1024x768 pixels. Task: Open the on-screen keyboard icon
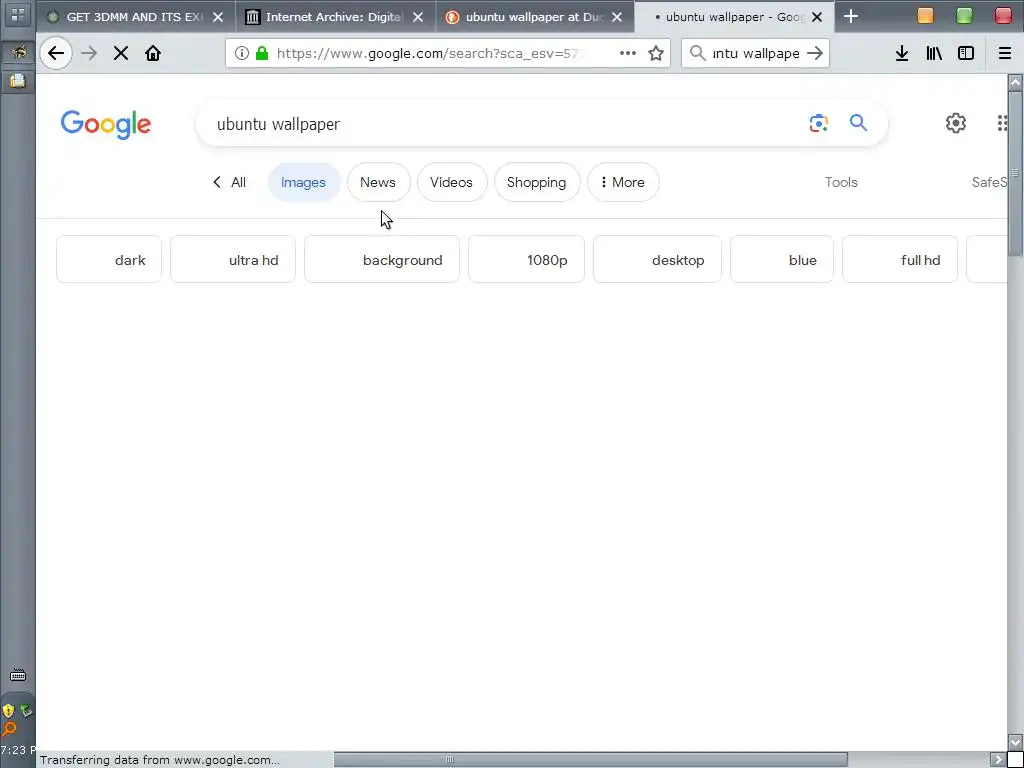click(18, 676)
